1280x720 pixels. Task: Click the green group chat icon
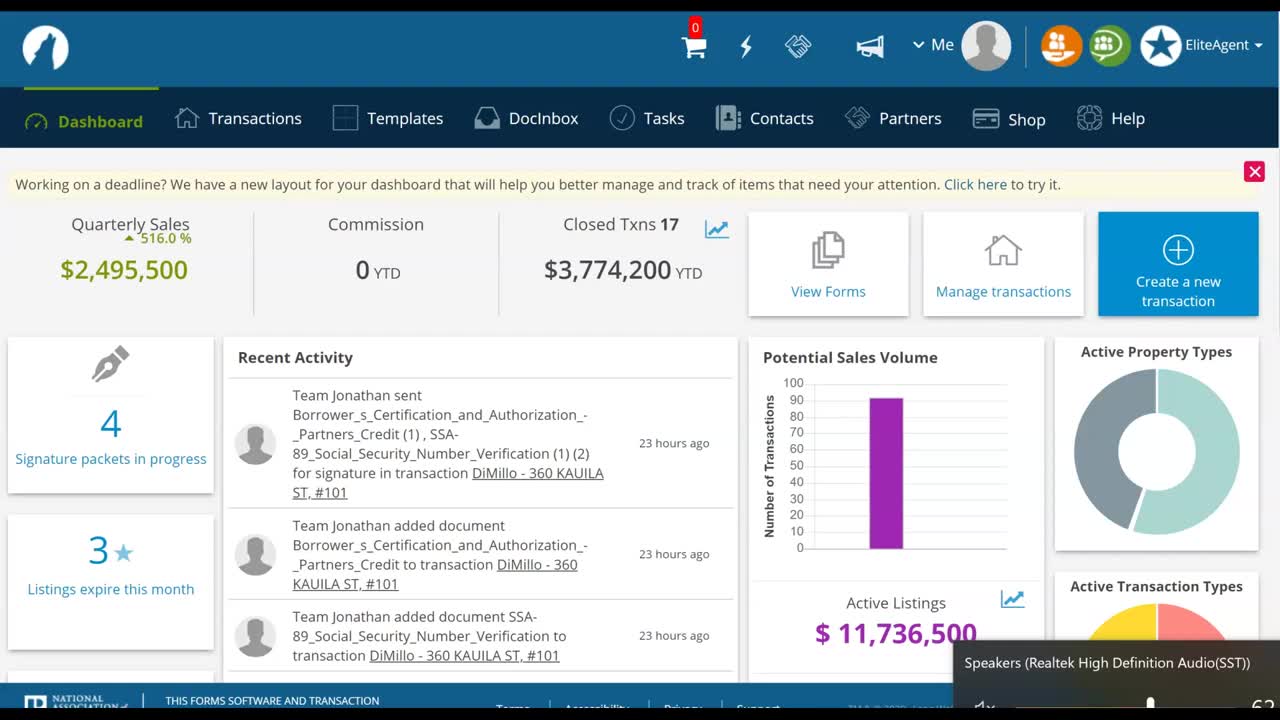1109,46
